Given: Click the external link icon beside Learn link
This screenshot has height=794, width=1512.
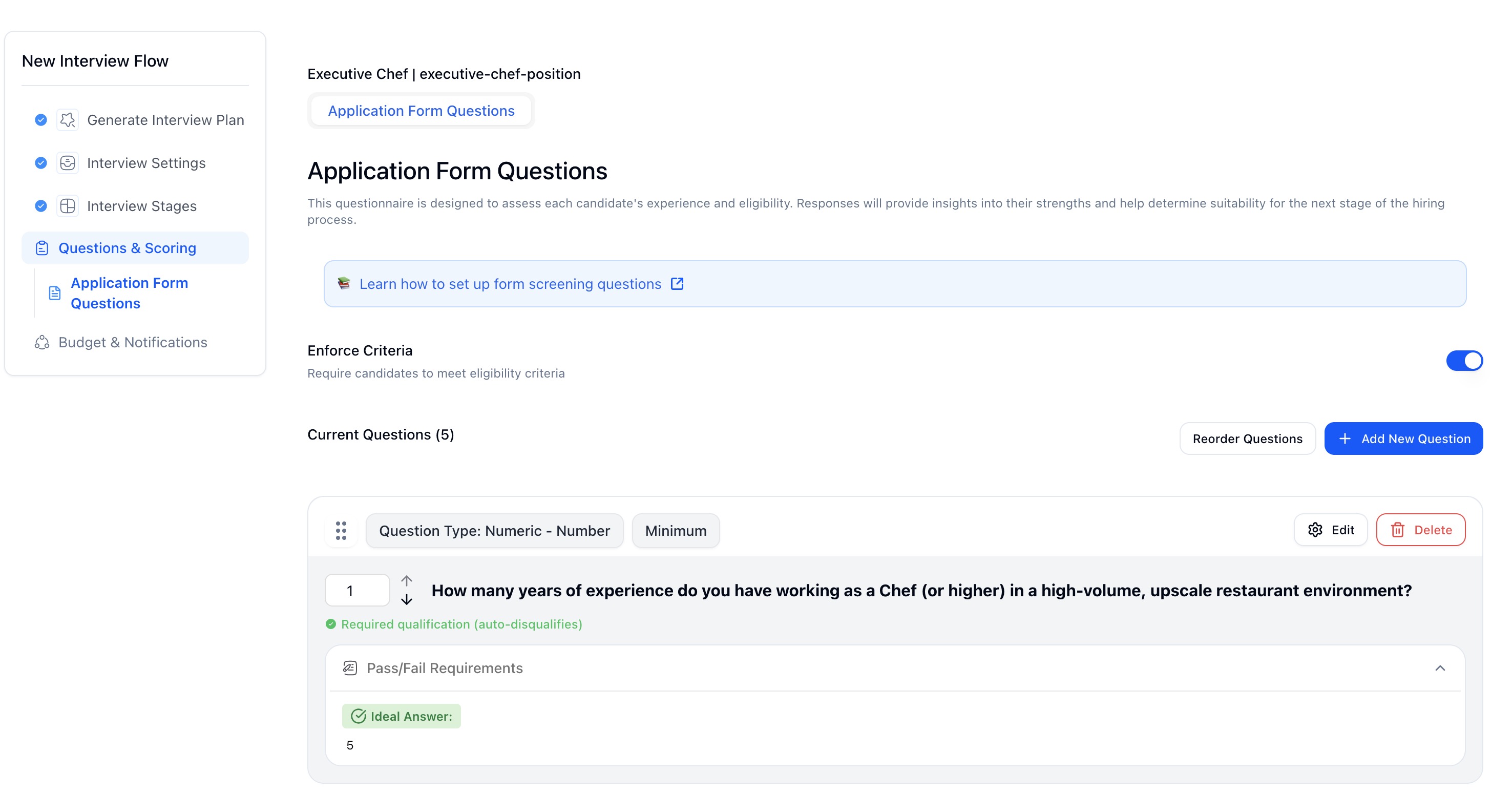Looking at the screenshot, I should coord(677,284).
